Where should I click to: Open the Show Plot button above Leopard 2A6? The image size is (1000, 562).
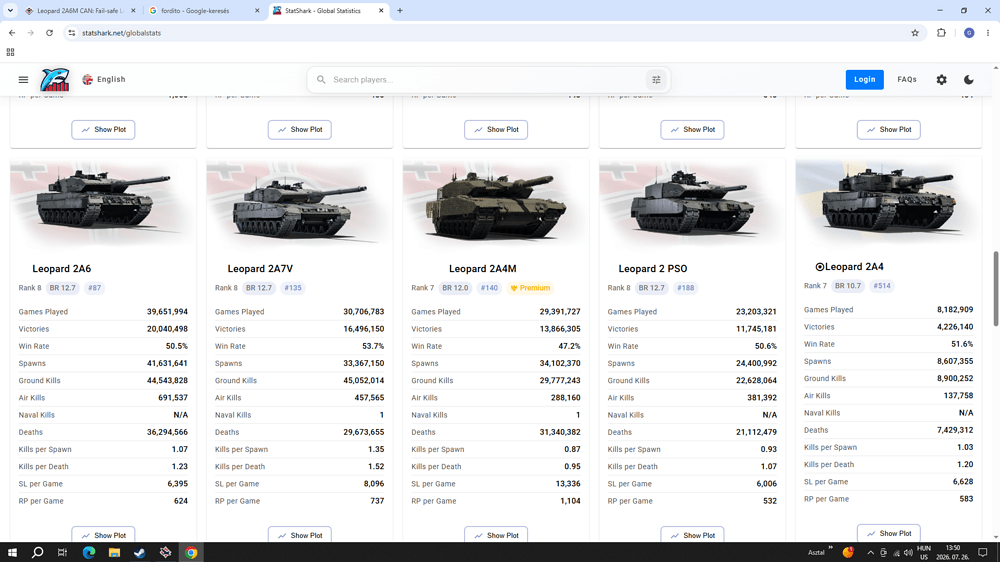tap(103, 129)
